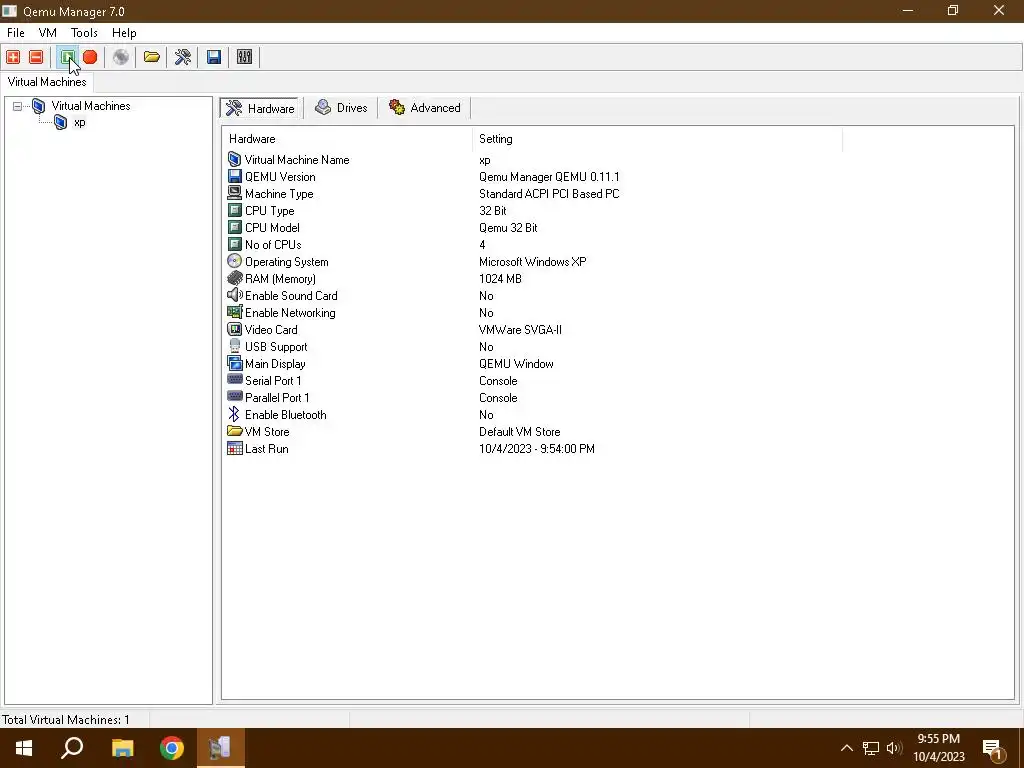Screen dimensions: 1024x768
Task: Click the taskbar clock showing 9:55 PM
Action: click(938, 748)
